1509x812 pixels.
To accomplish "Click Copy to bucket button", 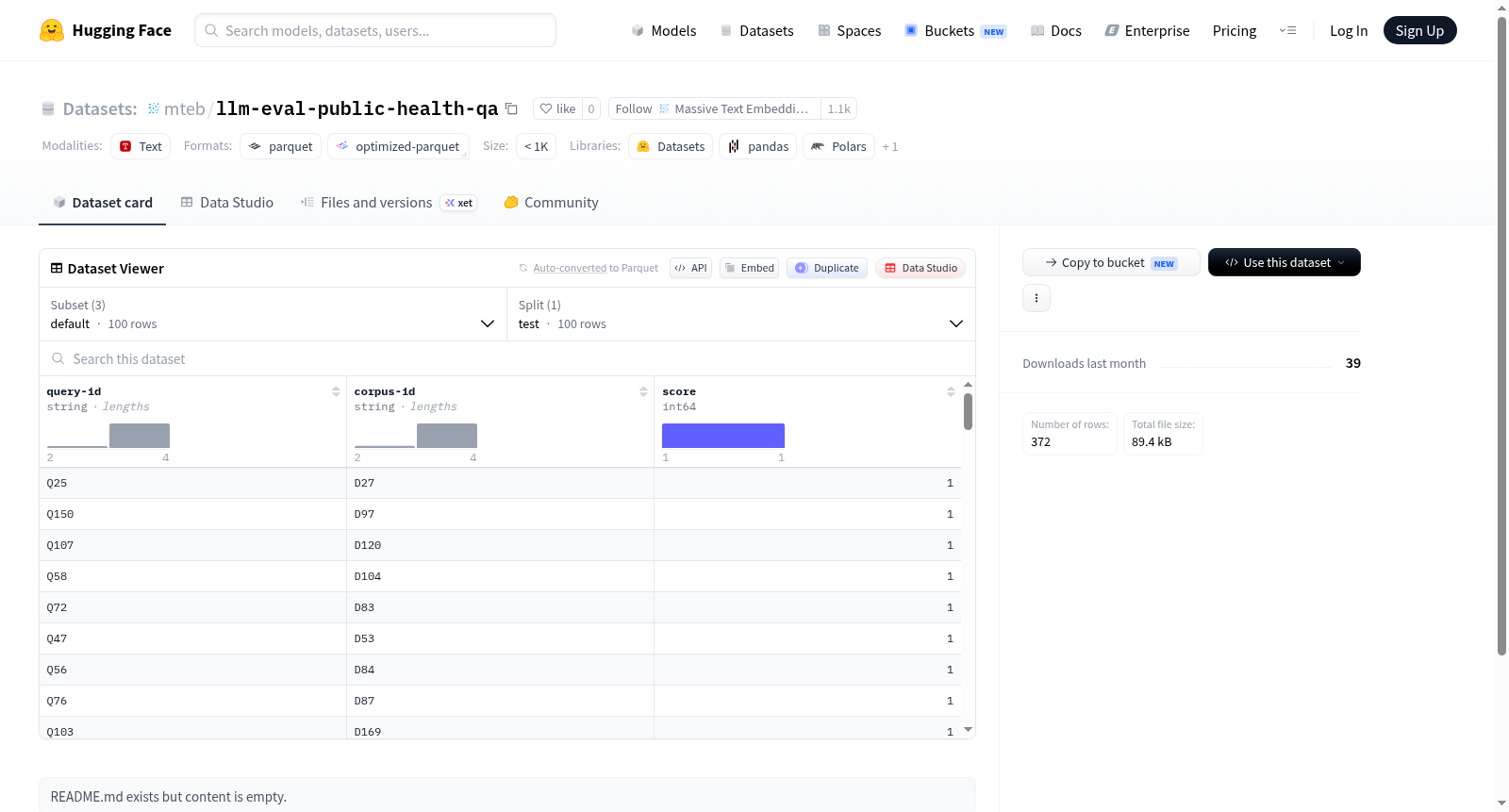I will [1111, 262].
